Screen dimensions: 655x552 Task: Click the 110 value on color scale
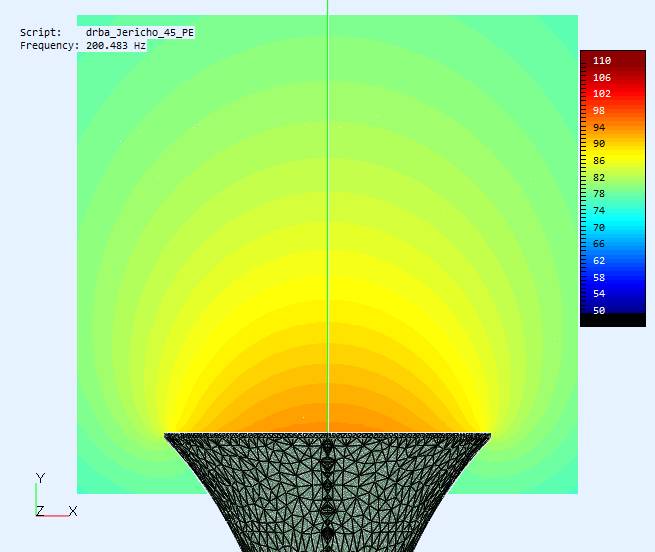point(602,61)
